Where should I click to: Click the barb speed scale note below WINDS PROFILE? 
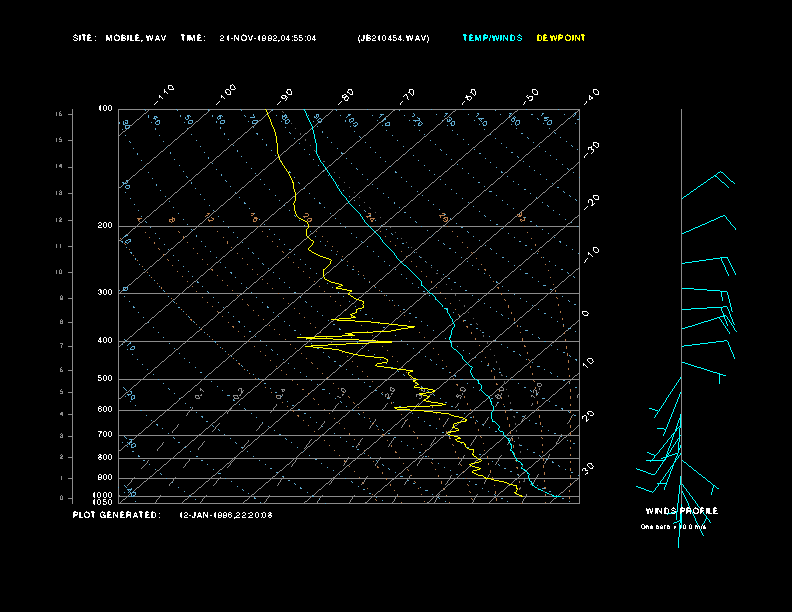click(x=673, y=527)
